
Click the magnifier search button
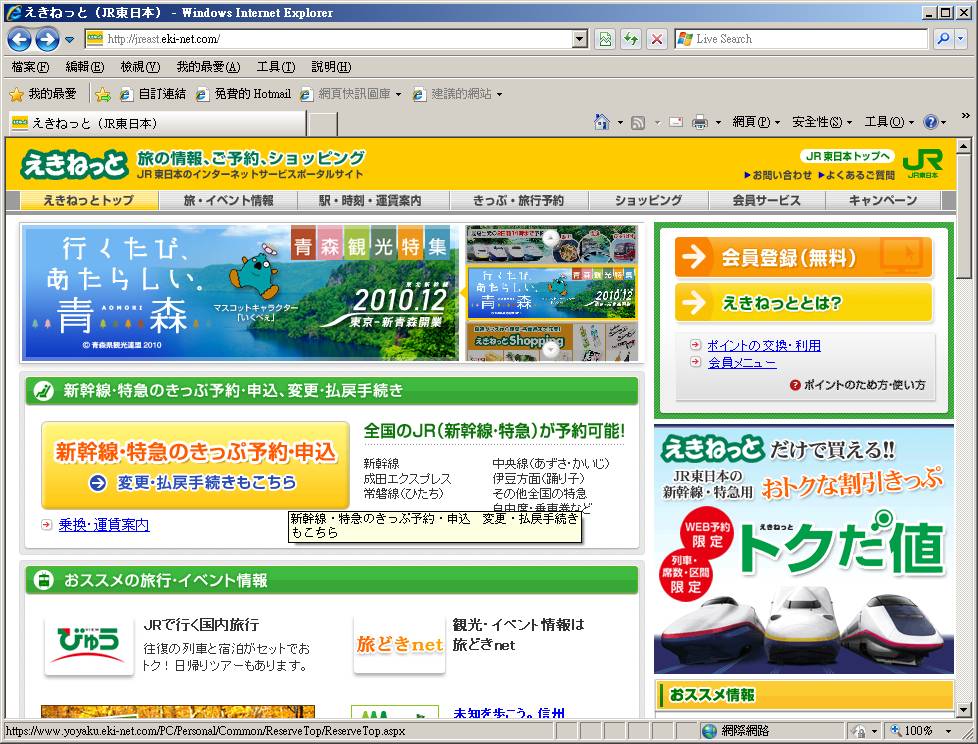pos(943,39)
